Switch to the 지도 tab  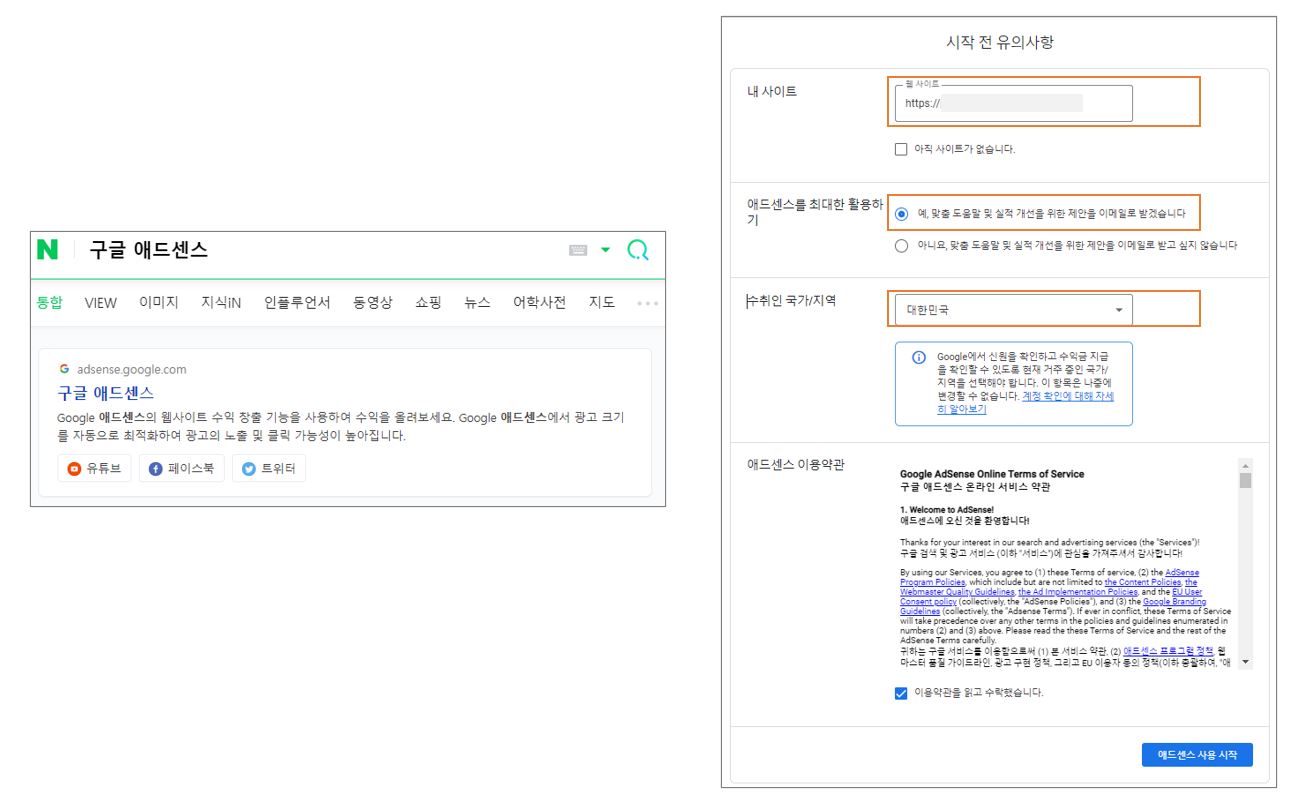[x=602, y=302]
